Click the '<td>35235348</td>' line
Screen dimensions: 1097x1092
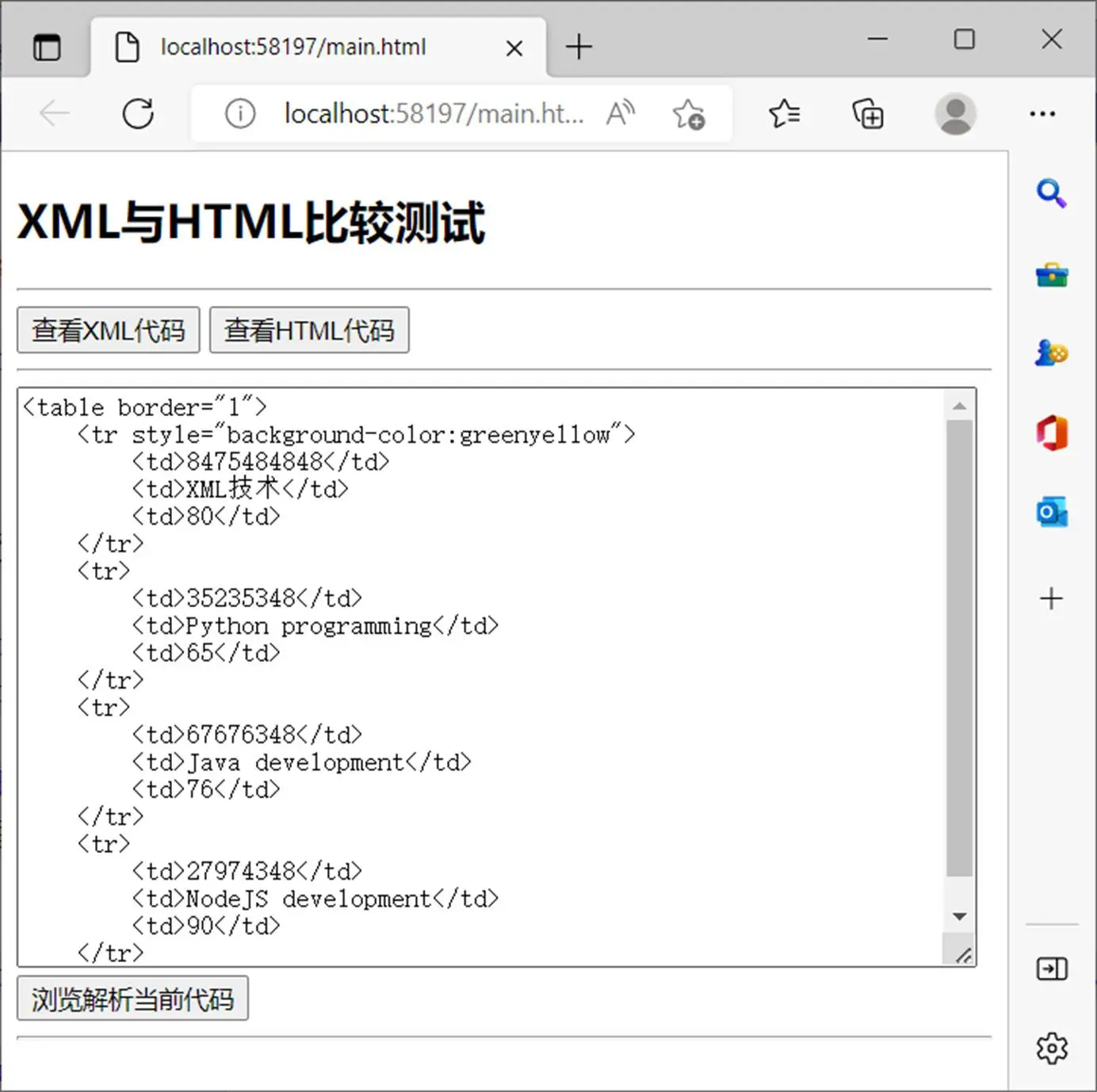point(247,598)
